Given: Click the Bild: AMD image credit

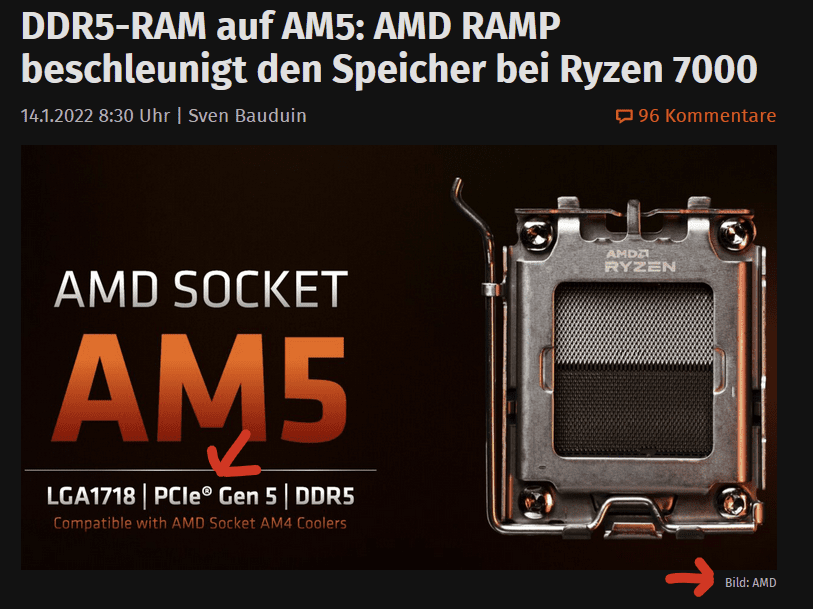Looking at the screenshot, I should coord(750,583).
